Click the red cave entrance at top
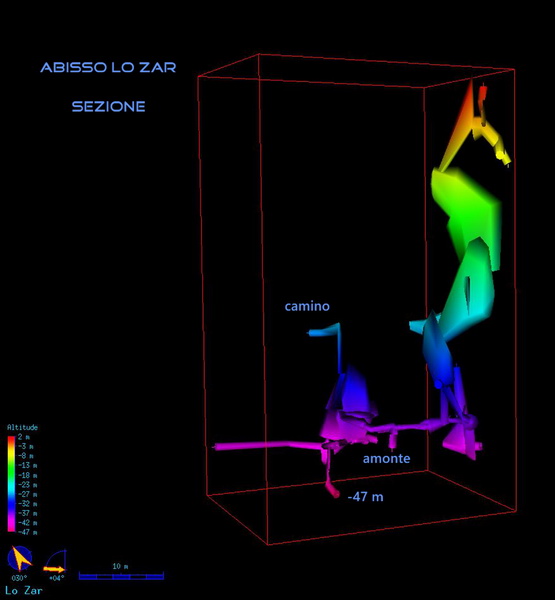 click(483, 93)
